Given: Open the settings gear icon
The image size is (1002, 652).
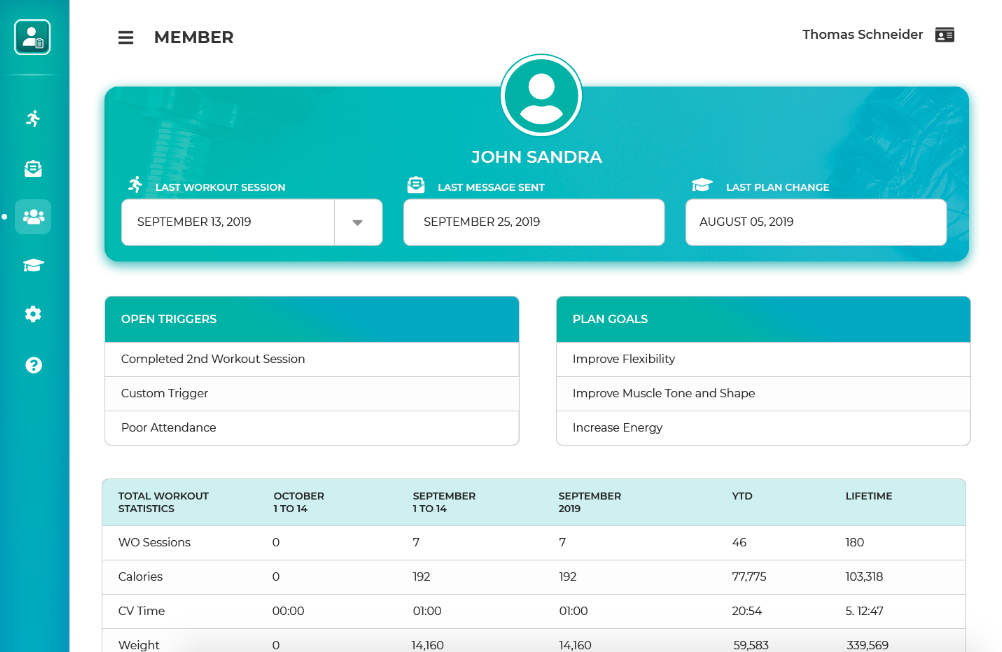Looking at the screenshot, I should (33, 314).
